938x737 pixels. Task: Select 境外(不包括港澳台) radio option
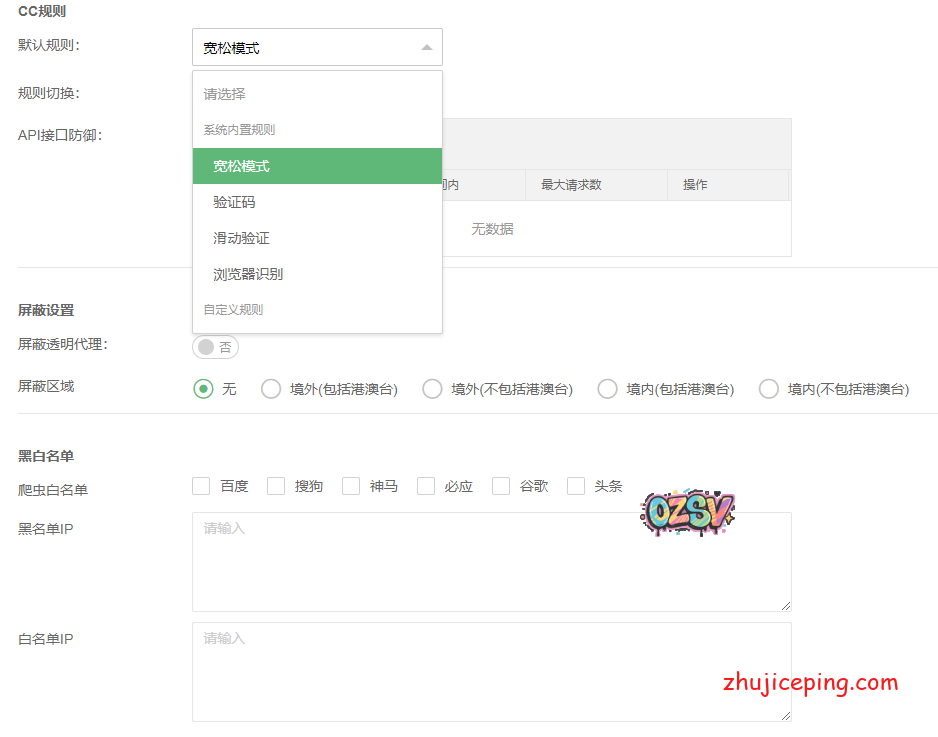click(432, 389)
